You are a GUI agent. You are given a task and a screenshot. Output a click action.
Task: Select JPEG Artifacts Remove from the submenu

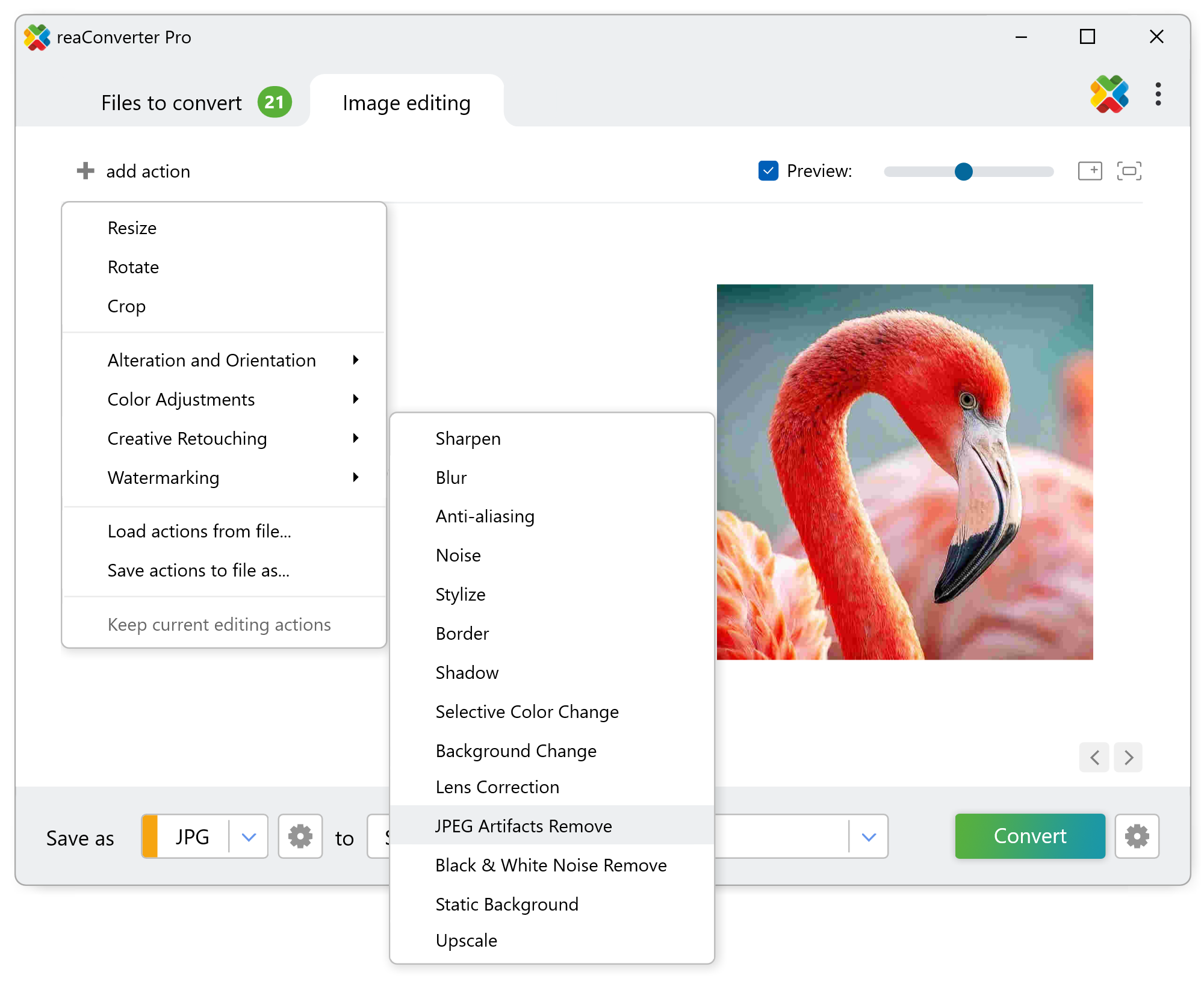[523, 826]
